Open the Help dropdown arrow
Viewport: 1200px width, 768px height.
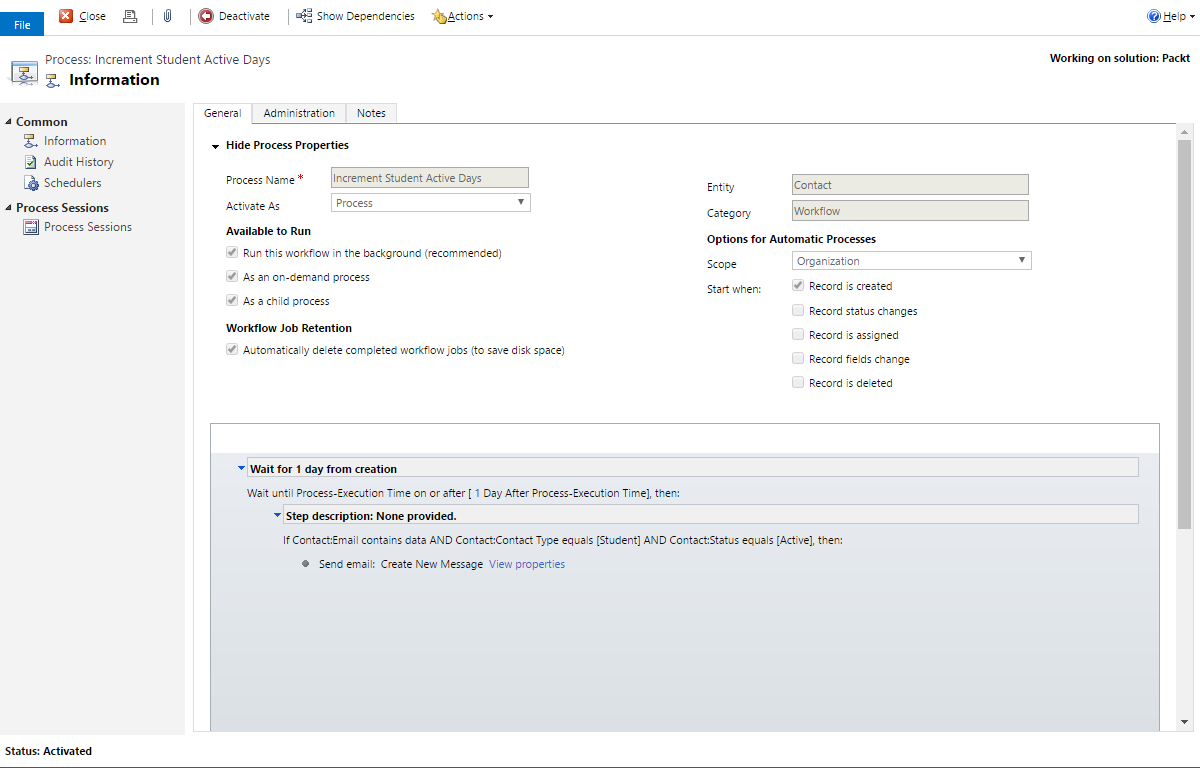1192,17
